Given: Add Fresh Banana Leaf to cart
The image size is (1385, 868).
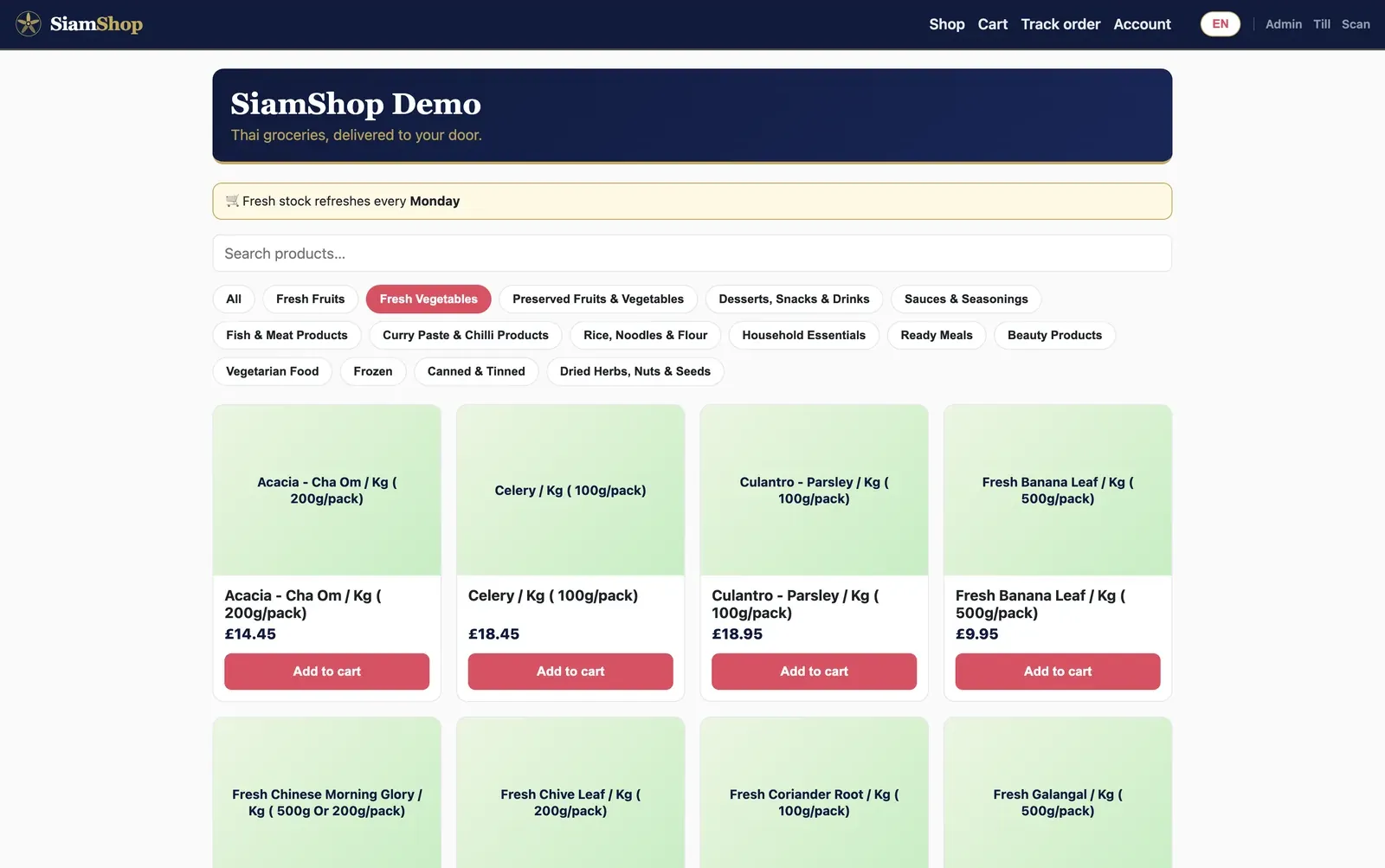Looking at the screenshot, I should coord(1058,672).
